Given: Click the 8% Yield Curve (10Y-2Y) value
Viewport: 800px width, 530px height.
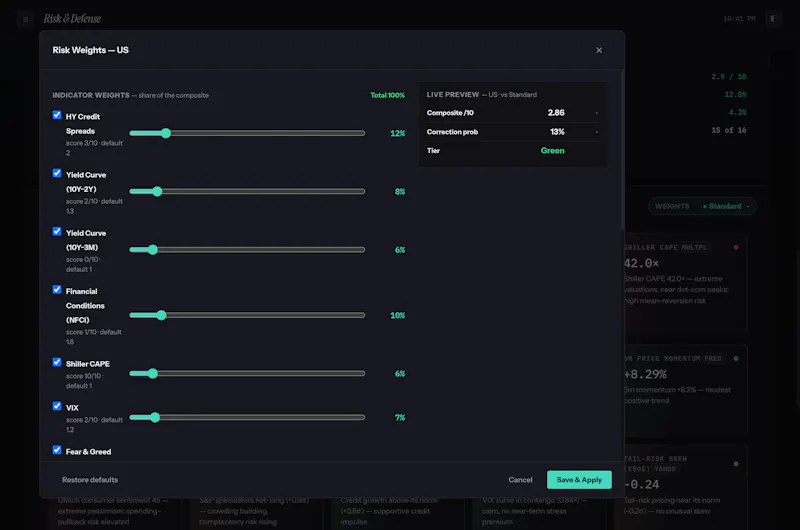Looking at the screenshot, I should click(400, 191).
